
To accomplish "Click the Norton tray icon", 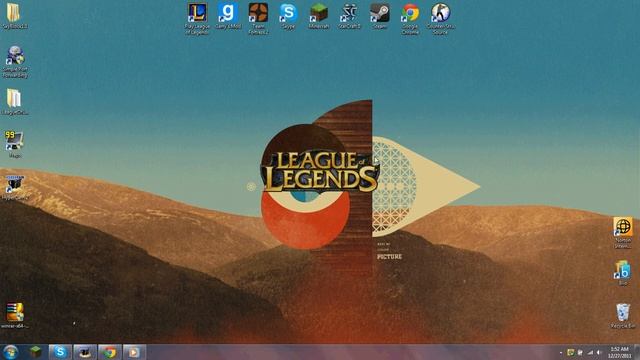I will click(x=571, y=352).
